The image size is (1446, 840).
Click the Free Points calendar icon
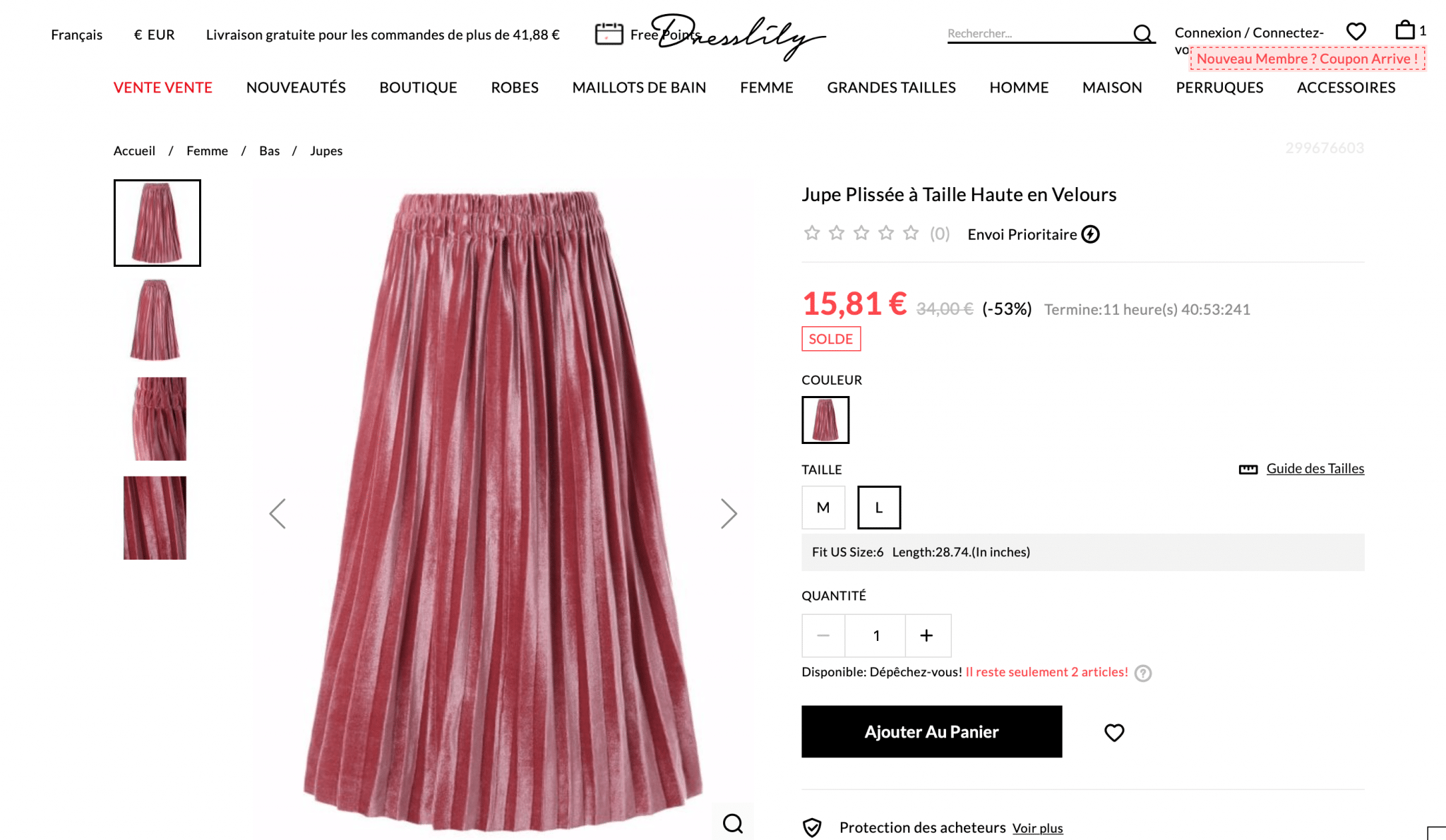[609, 34]
